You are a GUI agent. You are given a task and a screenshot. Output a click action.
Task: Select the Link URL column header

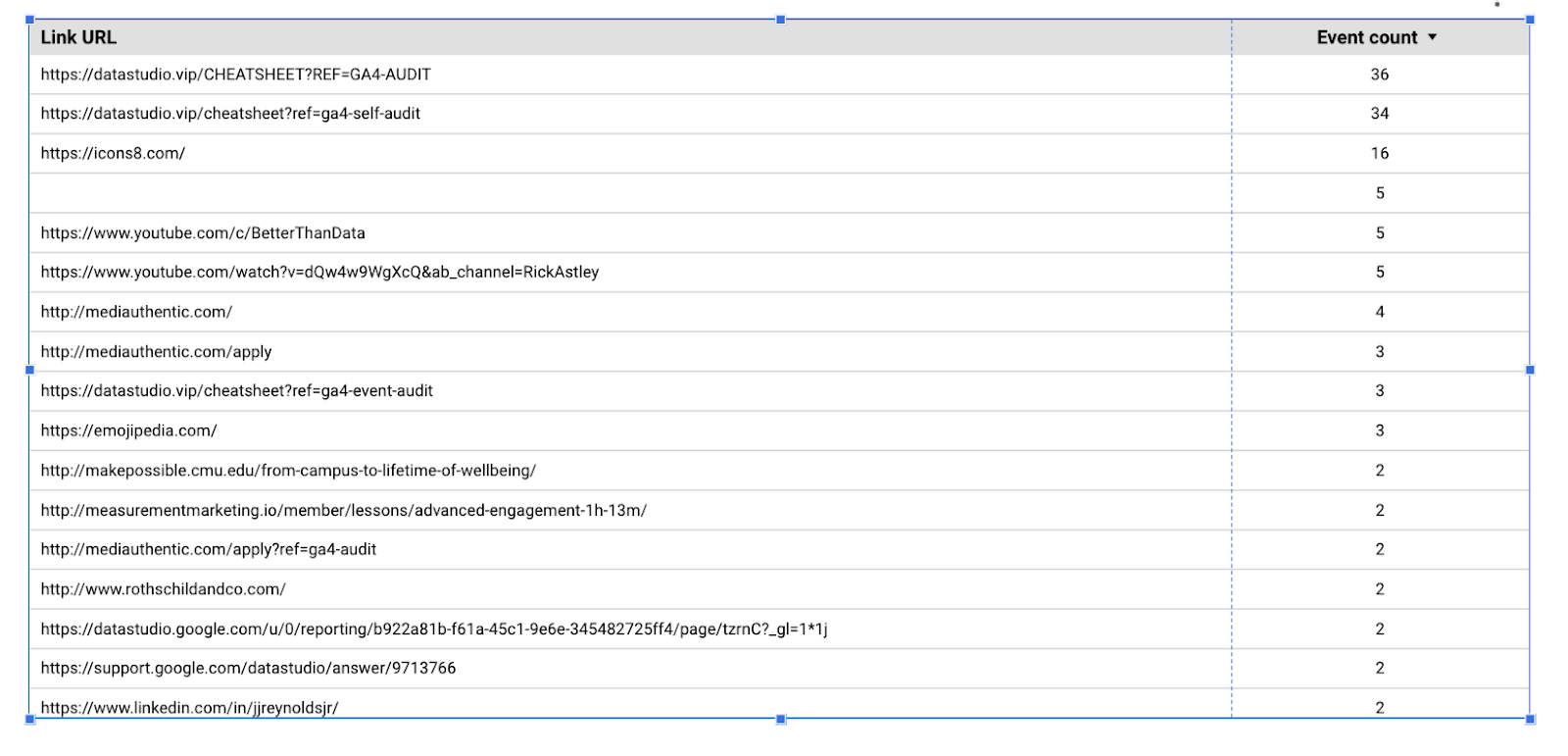tap(78, 37)
